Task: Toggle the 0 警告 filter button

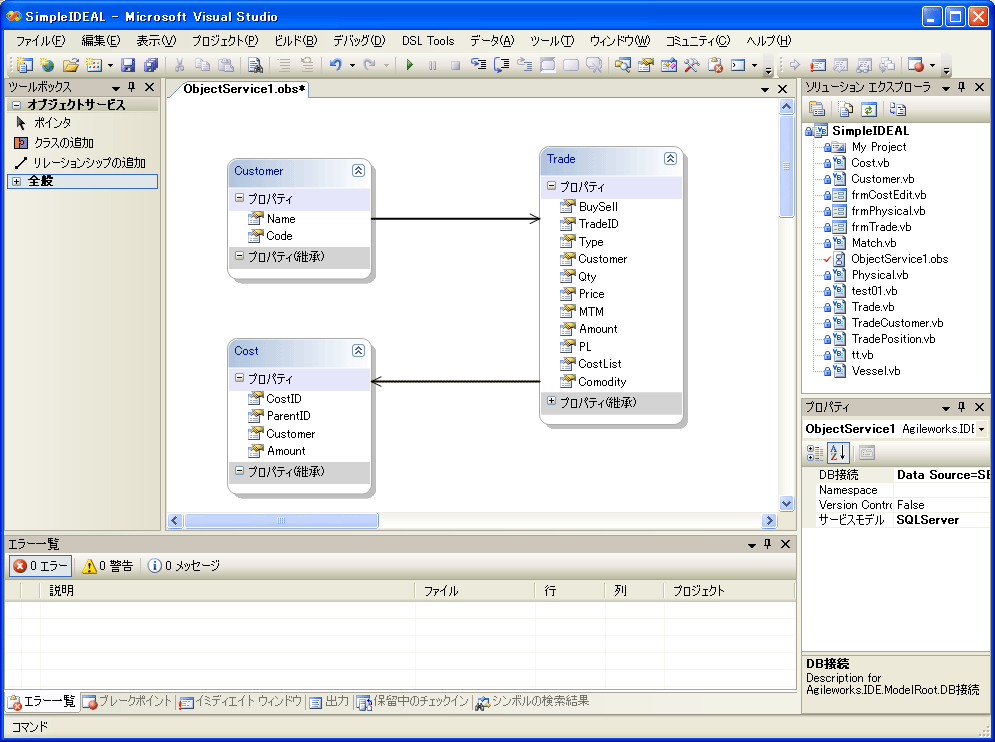Action: click(107, 566)
